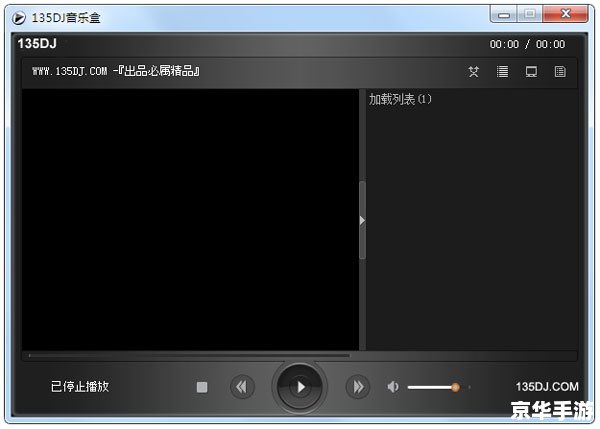The width and height of the screenshot is (600, 429).
Task: Skip to next track with forward button
Action: coord(357,387)
